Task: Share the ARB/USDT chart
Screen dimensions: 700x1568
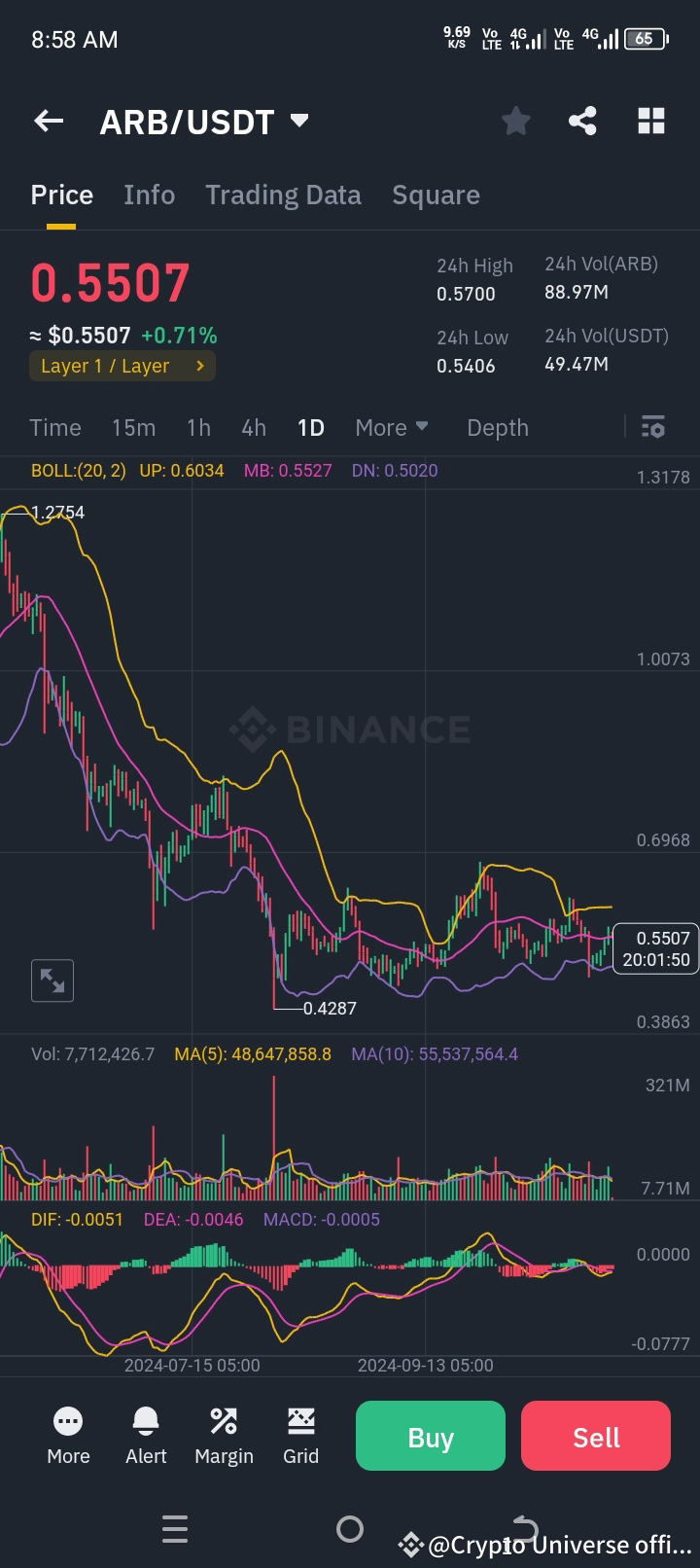Action: 582,121
